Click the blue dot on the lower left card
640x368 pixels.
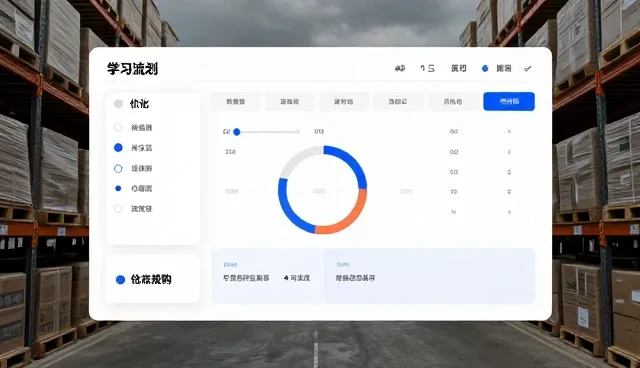120,279
